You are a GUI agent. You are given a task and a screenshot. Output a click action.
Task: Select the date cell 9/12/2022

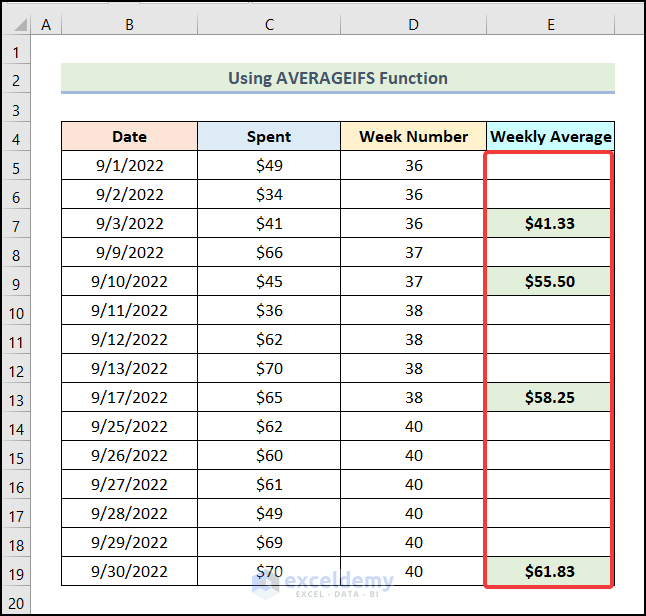coord(129,339)
